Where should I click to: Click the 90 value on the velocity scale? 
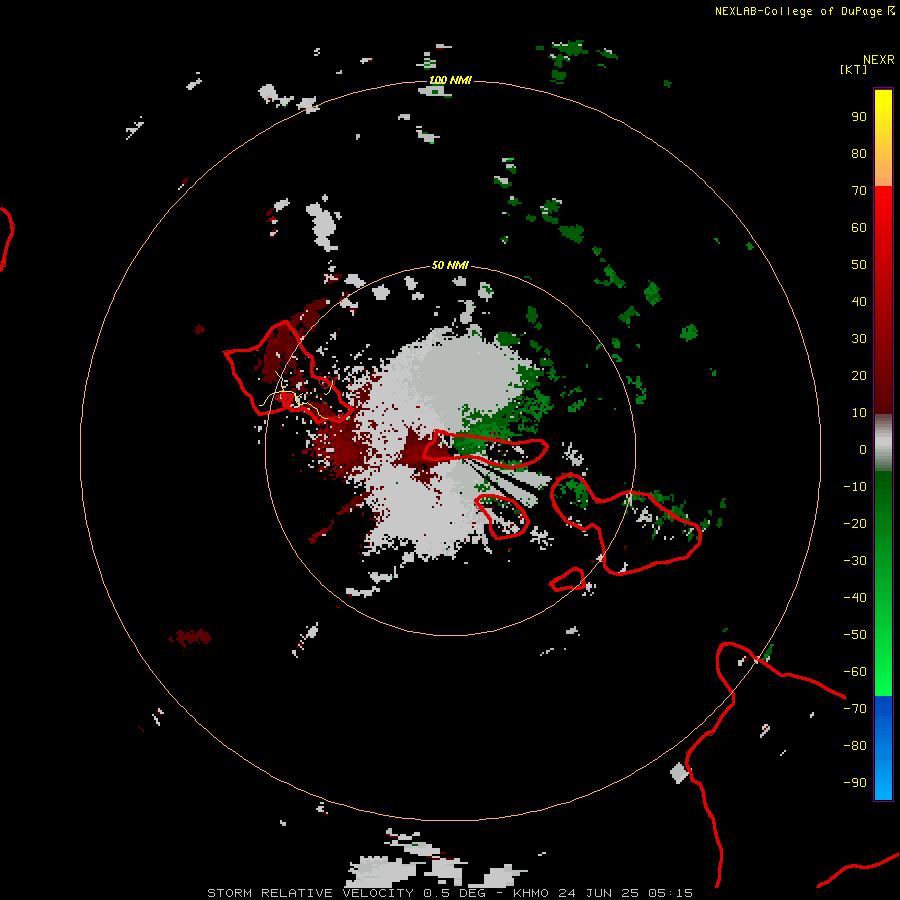(x=859, y=117)
